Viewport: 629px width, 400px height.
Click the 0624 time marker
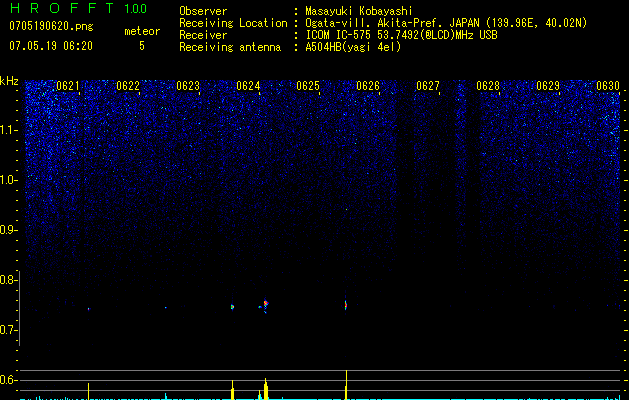pyautogui.click(x=248, y=86)
